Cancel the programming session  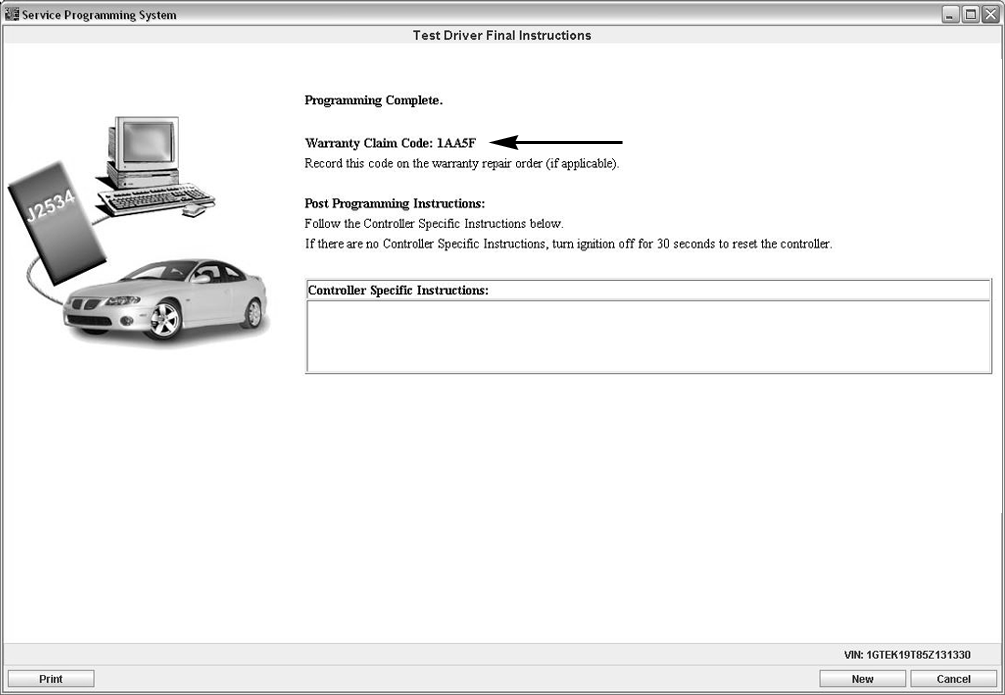pos(953,679)
